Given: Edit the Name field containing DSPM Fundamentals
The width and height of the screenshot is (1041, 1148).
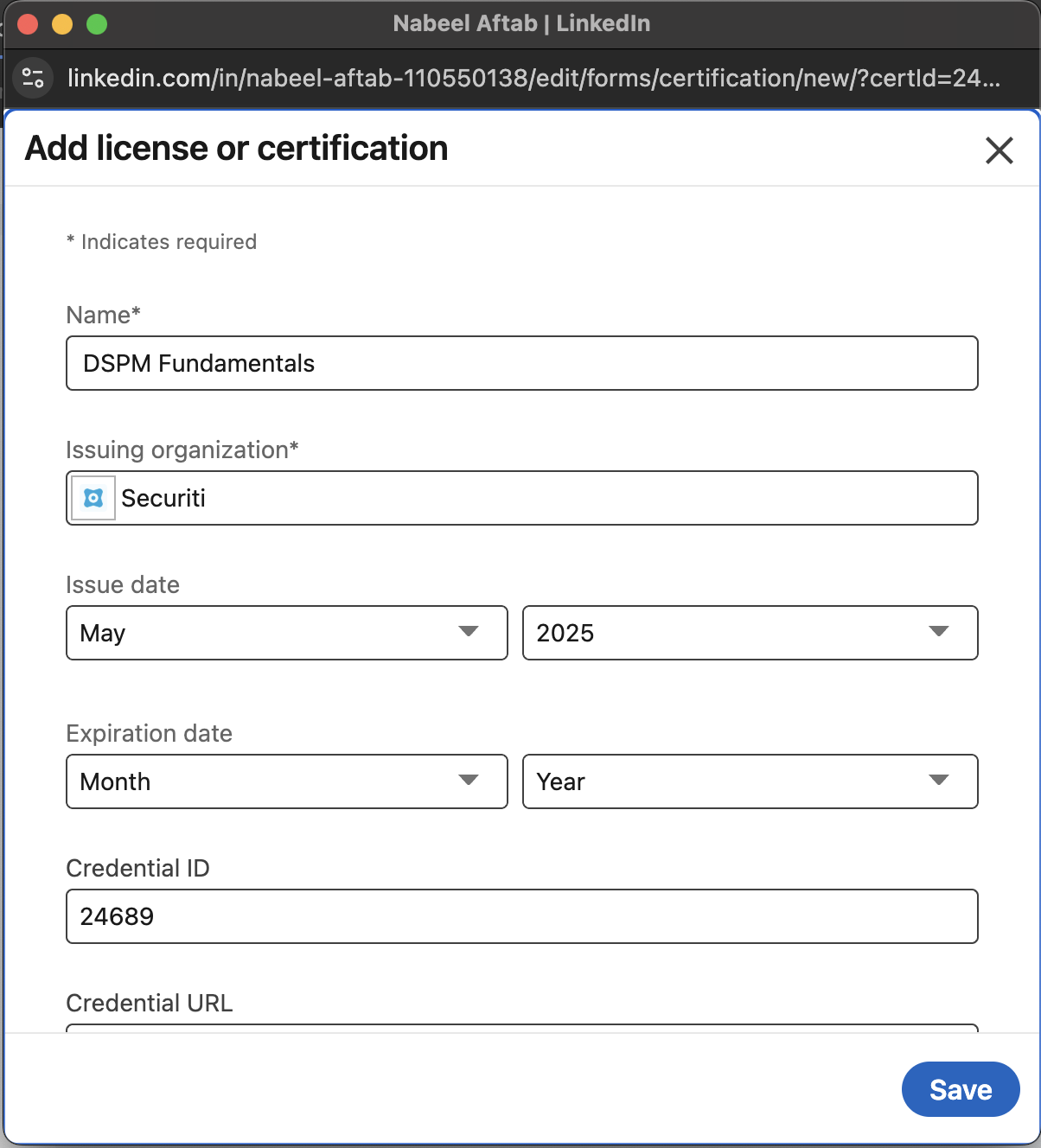Looking at the screenshot, I should (x=522, y=363).
